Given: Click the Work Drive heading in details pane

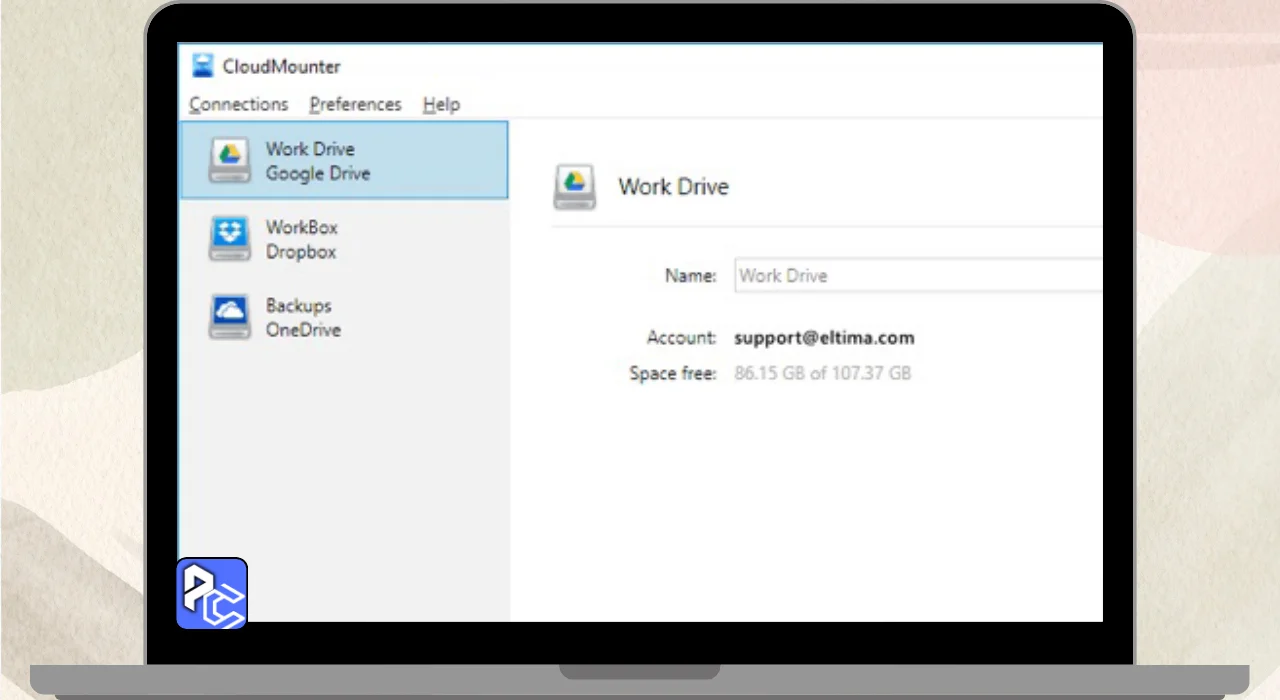Looking at the screenshot, I should [674, 187].
